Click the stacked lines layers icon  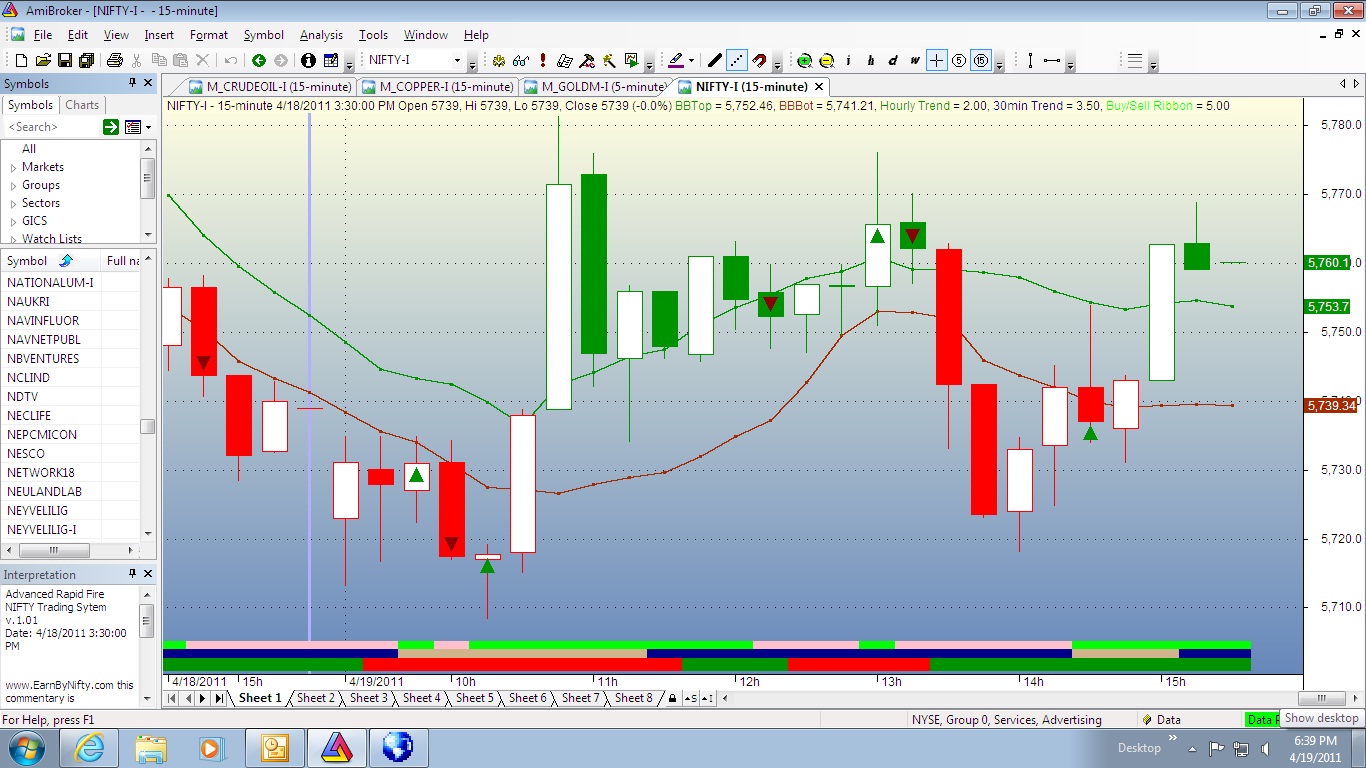click(1135, 60)
